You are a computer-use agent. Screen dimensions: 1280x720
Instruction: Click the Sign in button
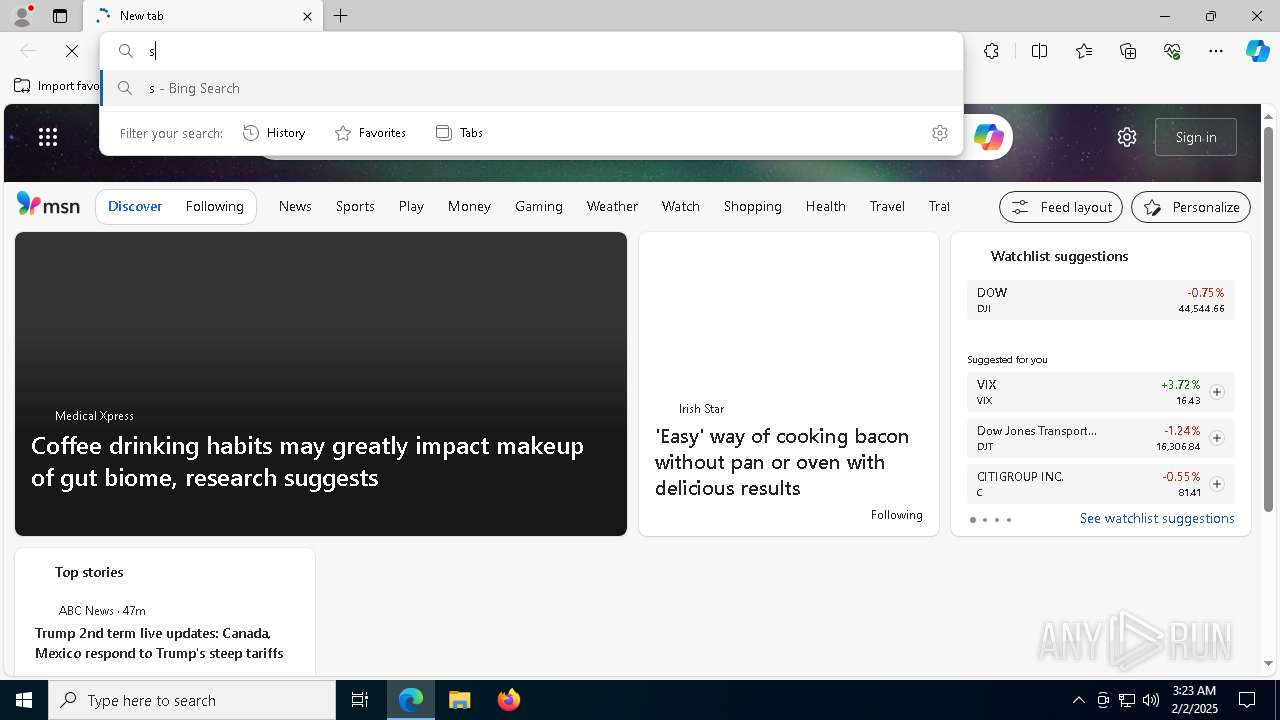point(1196,137)
